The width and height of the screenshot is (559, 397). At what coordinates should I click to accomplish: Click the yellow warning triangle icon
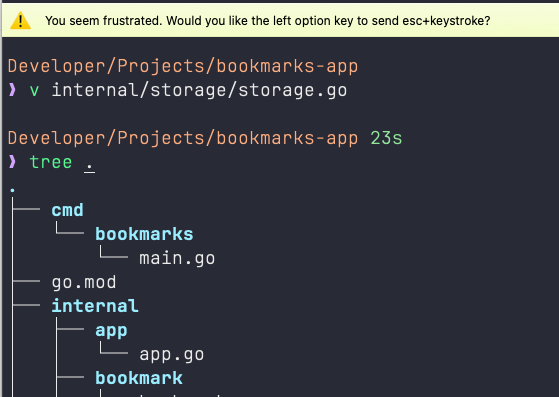pyautogui.click(x=20, y=21)
